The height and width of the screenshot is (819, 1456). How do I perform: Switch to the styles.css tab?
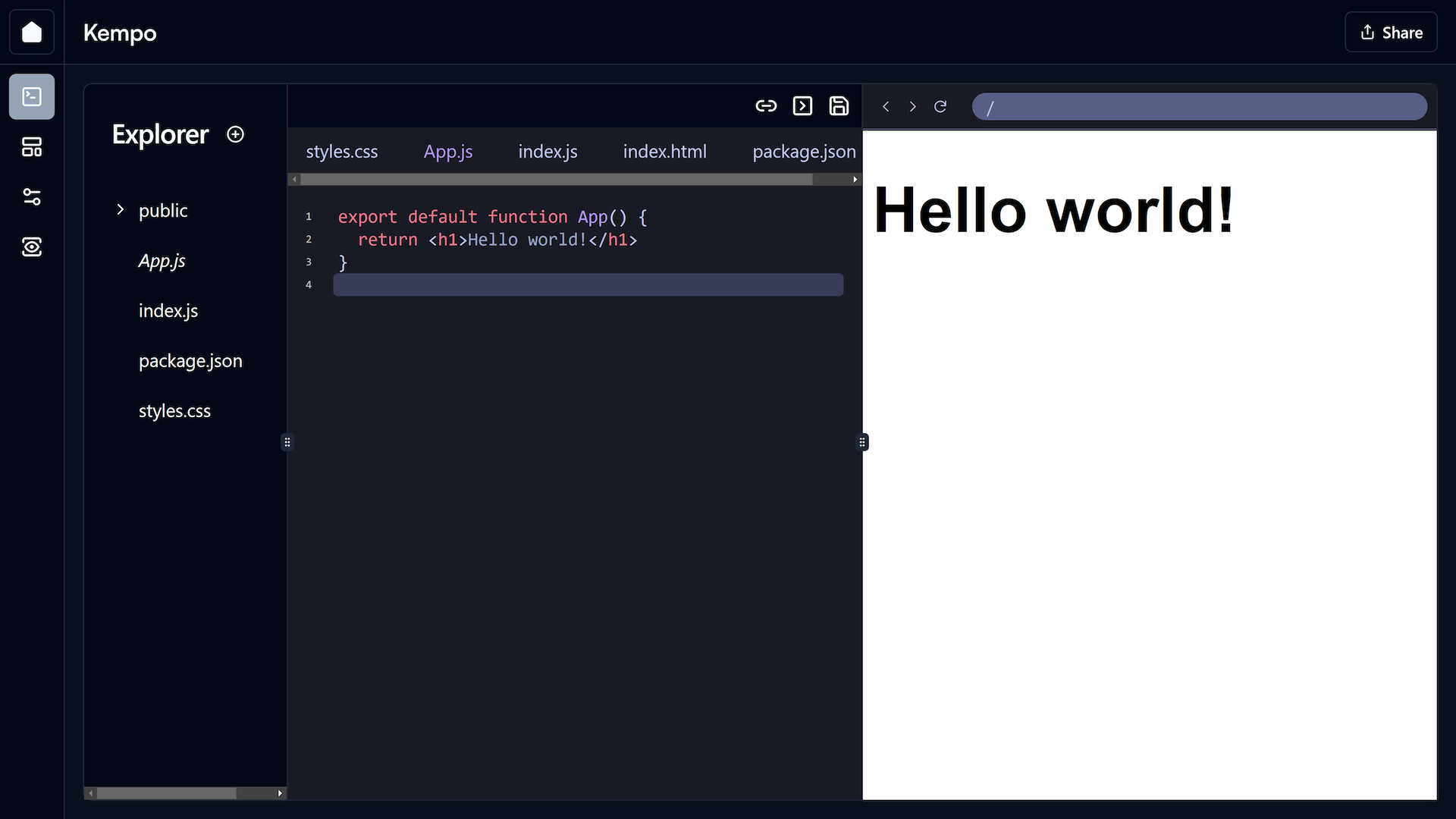(342, 152)
